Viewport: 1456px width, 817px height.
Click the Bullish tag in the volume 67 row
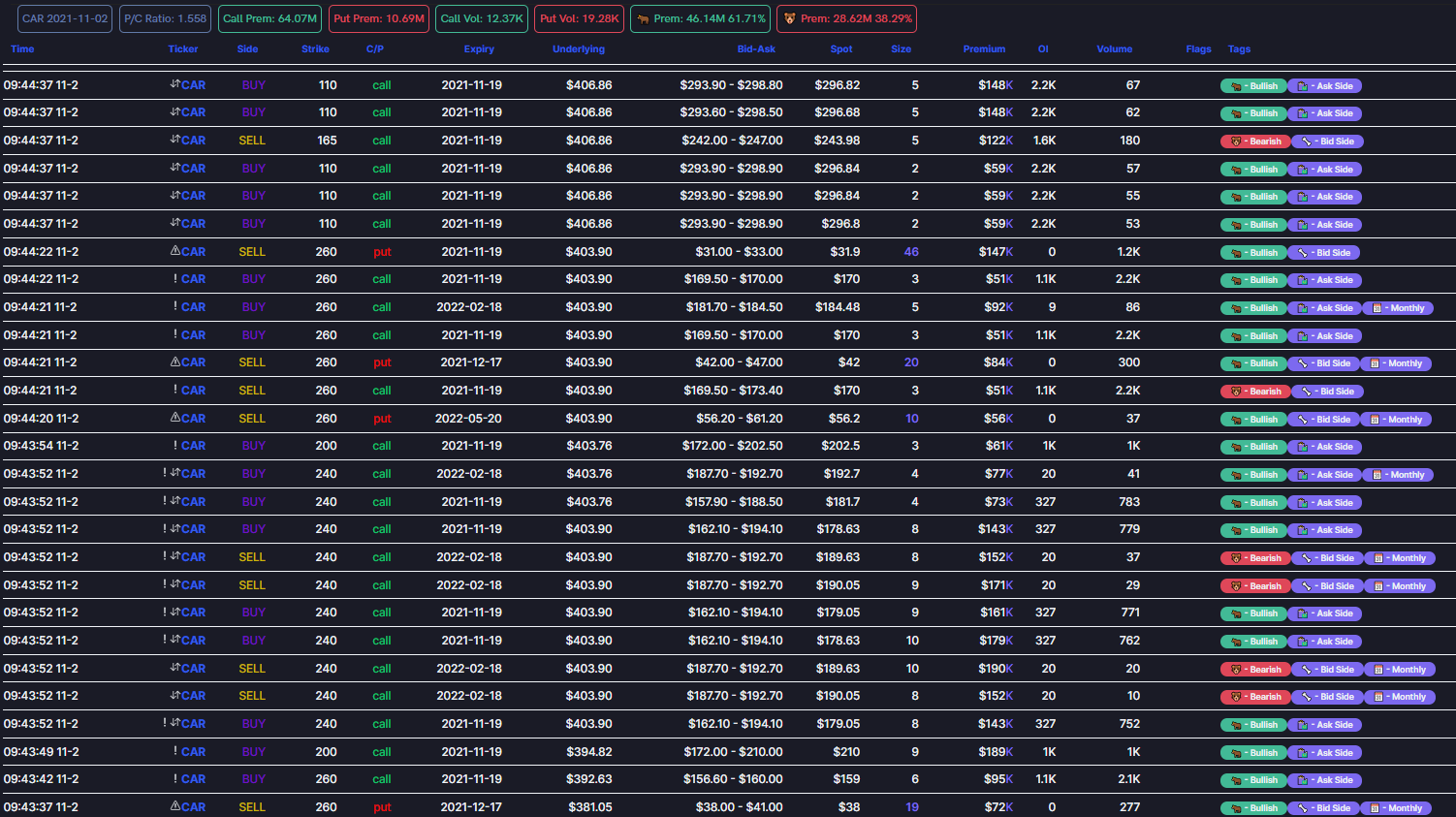pos(1253,86)
